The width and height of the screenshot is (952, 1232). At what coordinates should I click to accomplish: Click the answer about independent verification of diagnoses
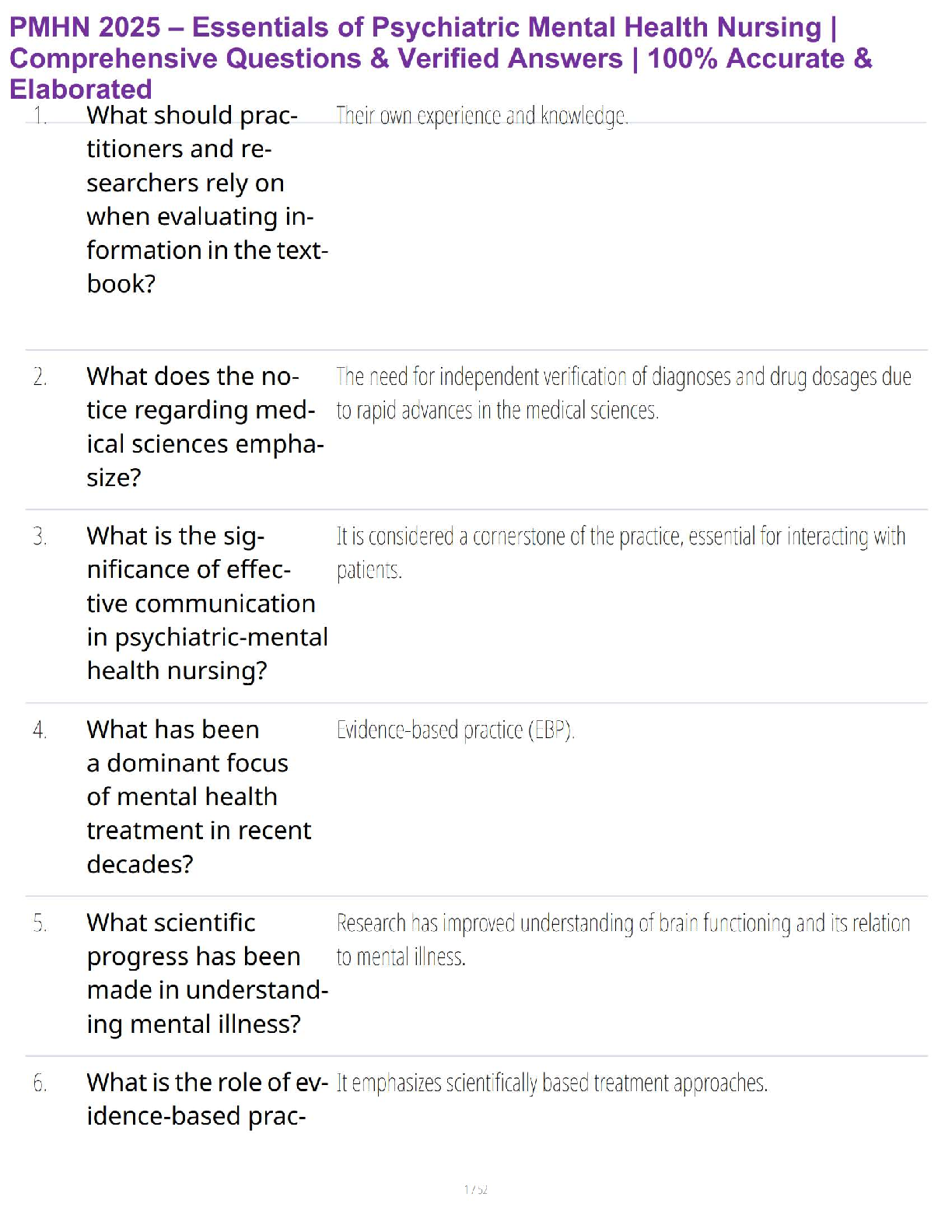tap(622, 394)
